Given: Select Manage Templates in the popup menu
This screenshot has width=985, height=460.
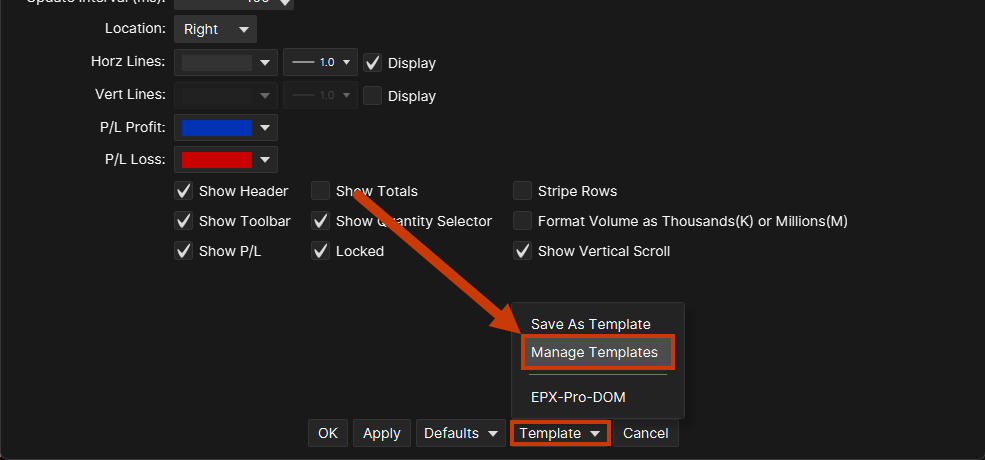Looking at the screenshot, I should tap(594, 352).
